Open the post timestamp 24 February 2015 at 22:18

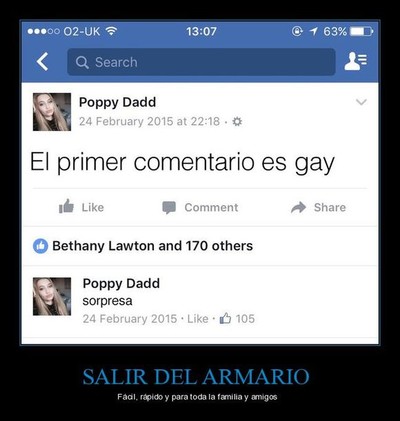point(149,121)
